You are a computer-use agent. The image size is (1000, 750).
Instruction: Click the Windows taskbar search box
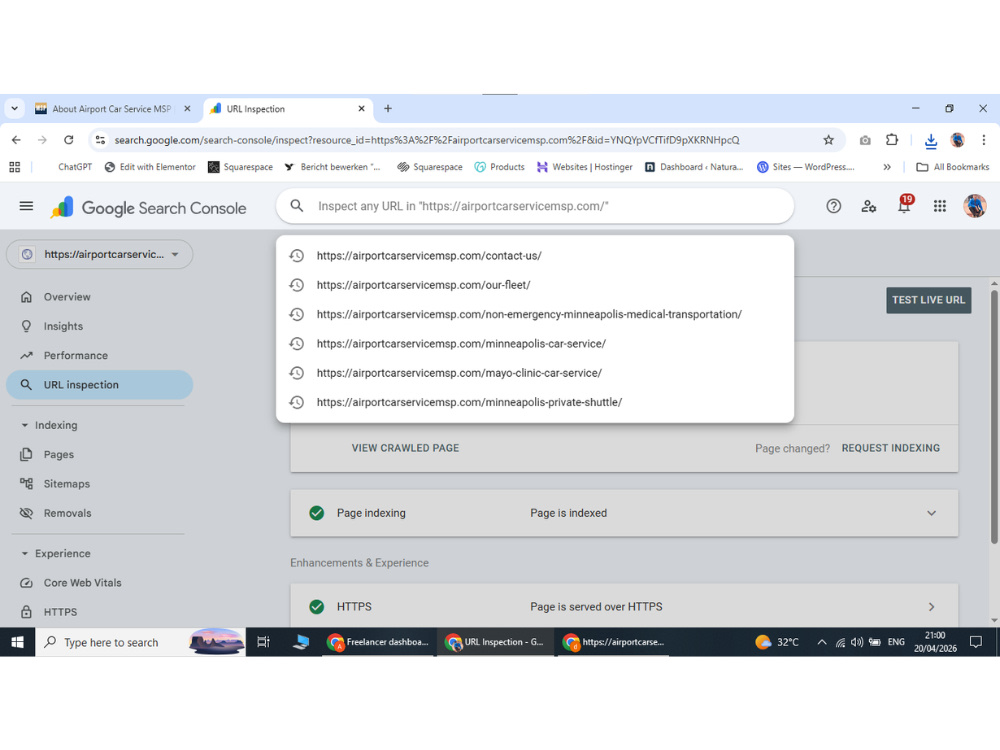click(140, 642)
